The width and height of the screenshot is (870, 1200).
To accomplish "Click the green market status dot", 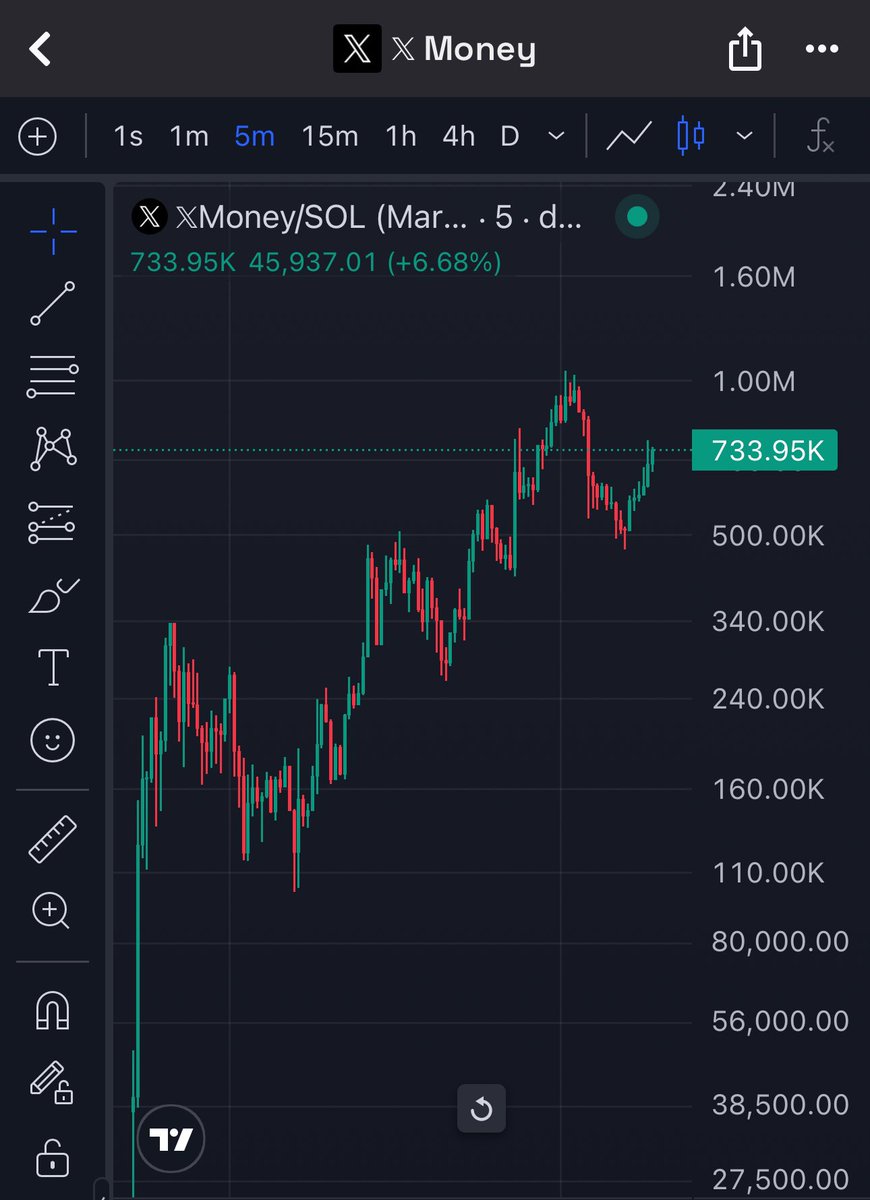I will (x=636, y=217).
